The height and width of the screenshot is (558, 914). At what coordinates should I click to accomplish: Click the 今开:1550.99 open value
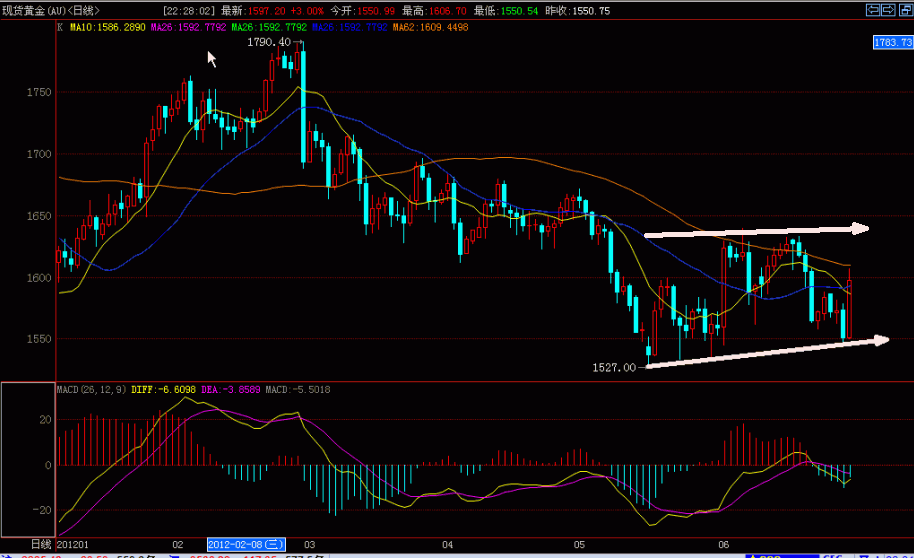[x=362, y=10]
